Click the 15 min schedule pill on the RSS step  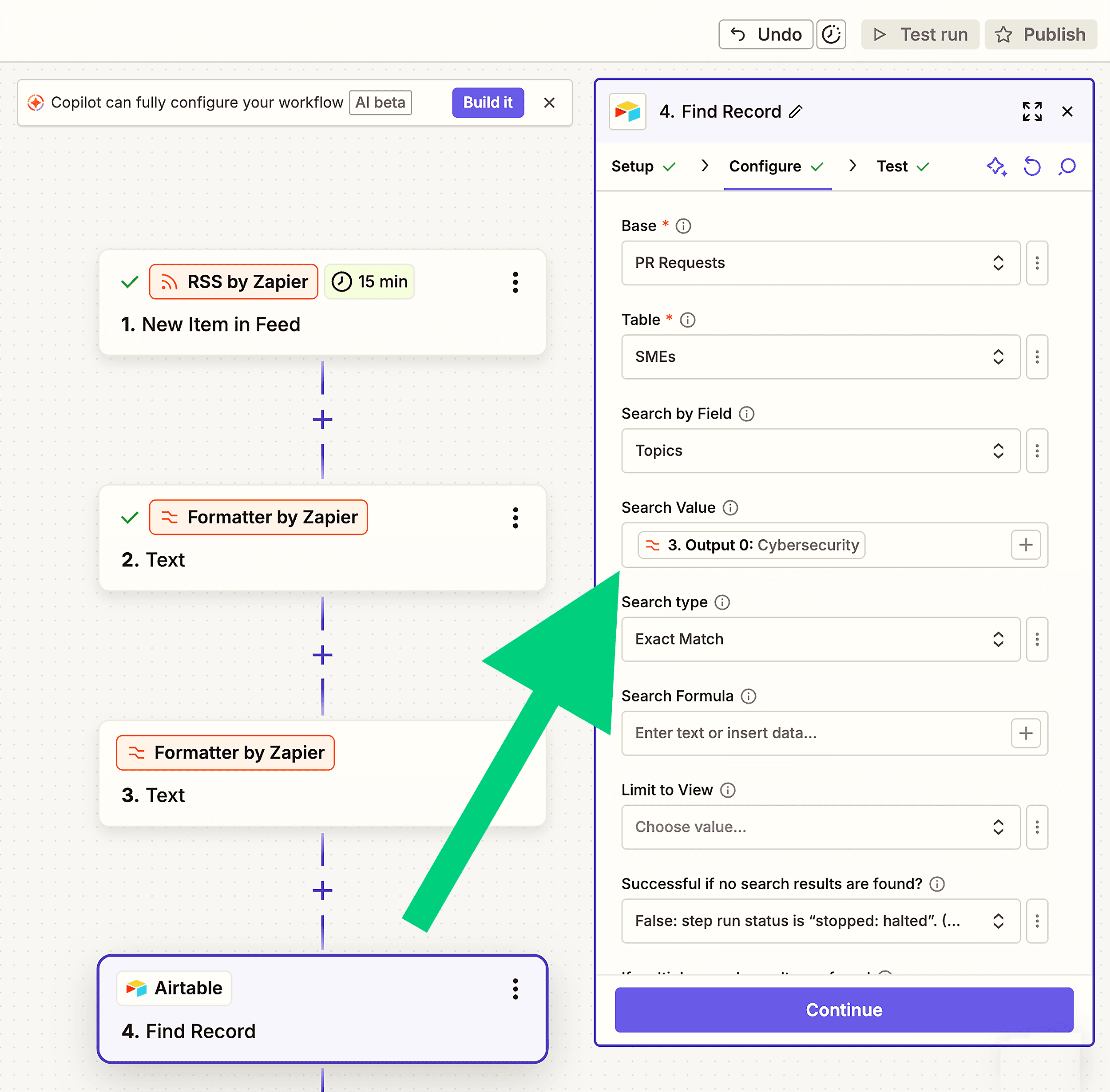point(369,281)
